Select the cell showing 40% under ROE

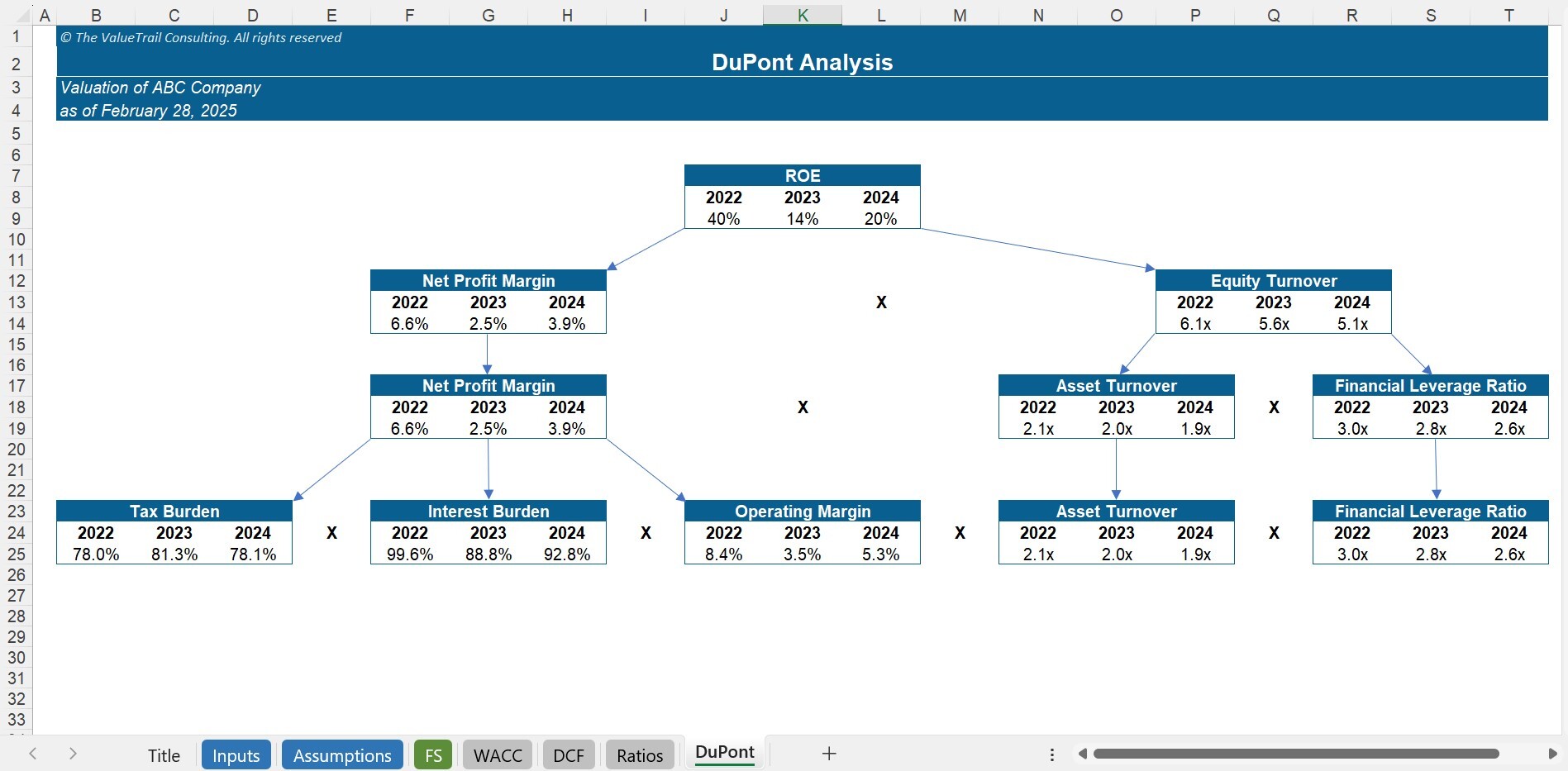tap(723, 219)
